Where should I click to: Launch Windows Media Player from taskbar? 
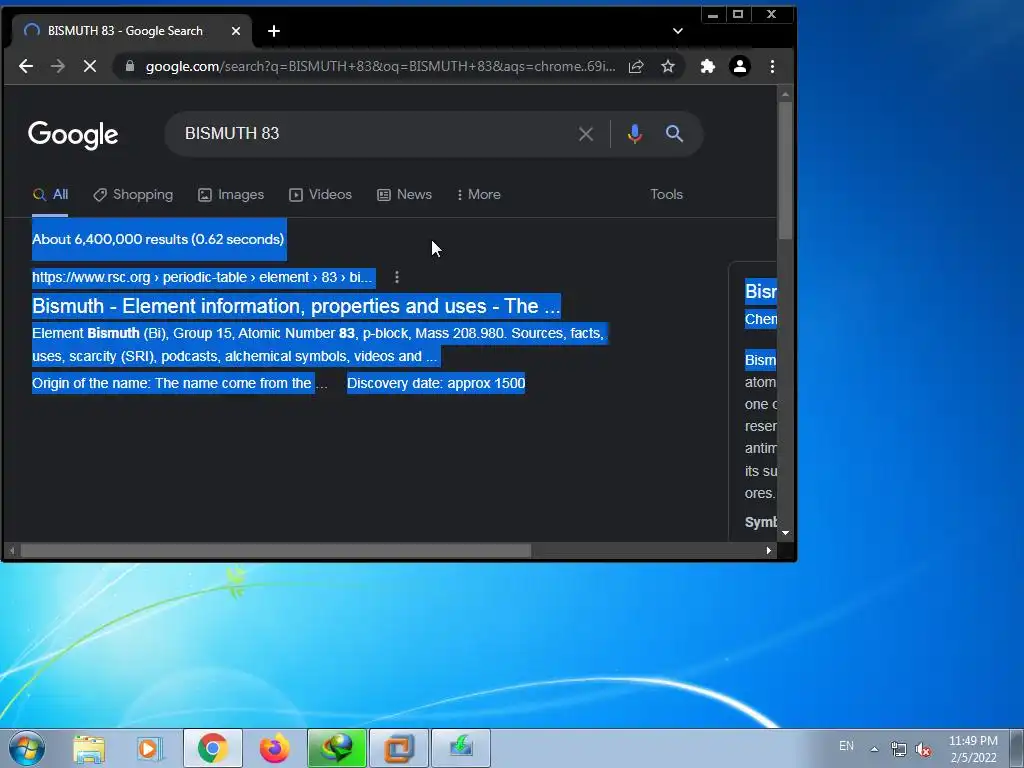coord(150,748)
